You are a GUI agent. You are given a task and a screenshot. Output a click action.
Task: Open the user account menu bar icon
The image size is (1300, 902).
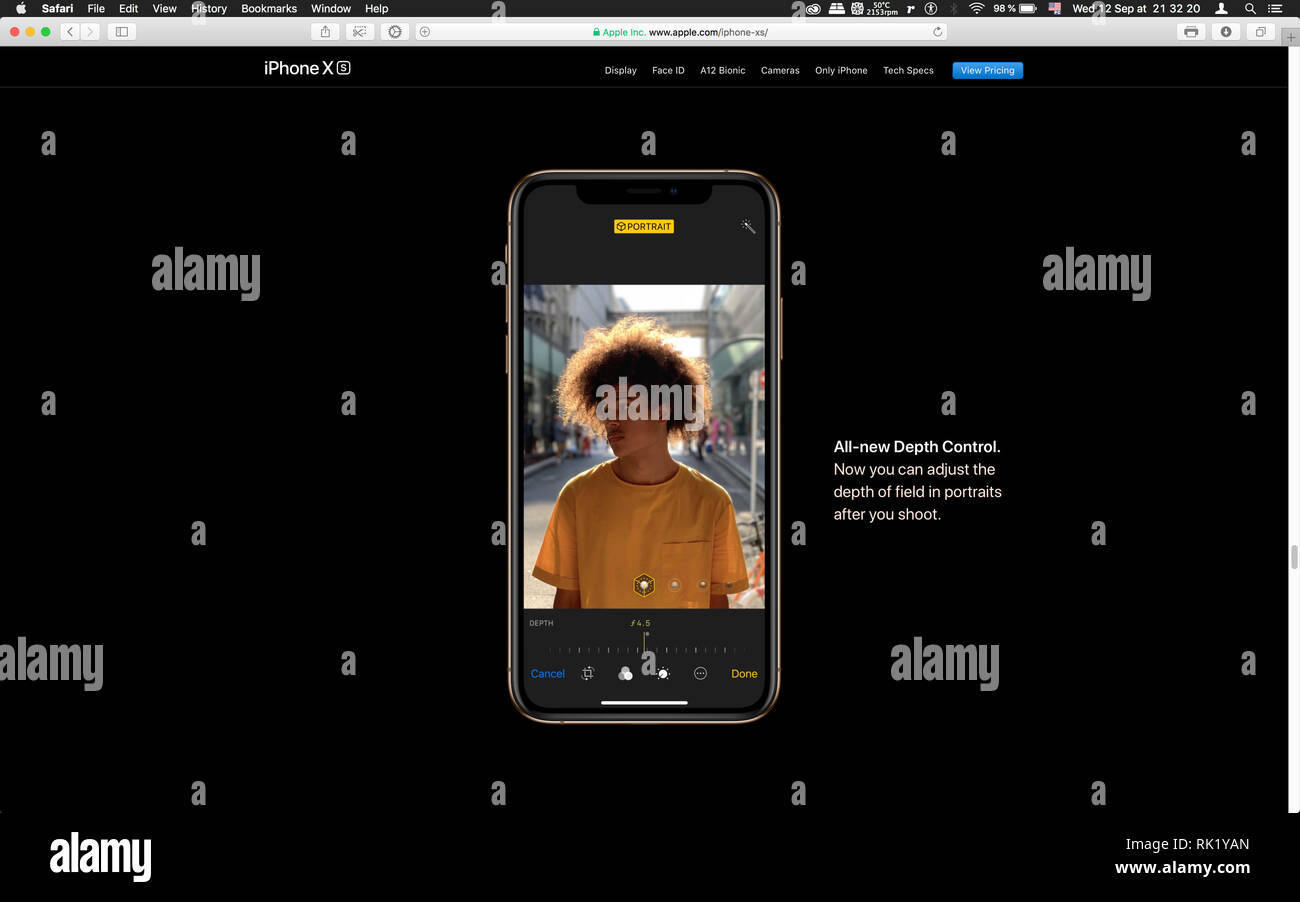pyautogui.click(x=1221, y=8)
